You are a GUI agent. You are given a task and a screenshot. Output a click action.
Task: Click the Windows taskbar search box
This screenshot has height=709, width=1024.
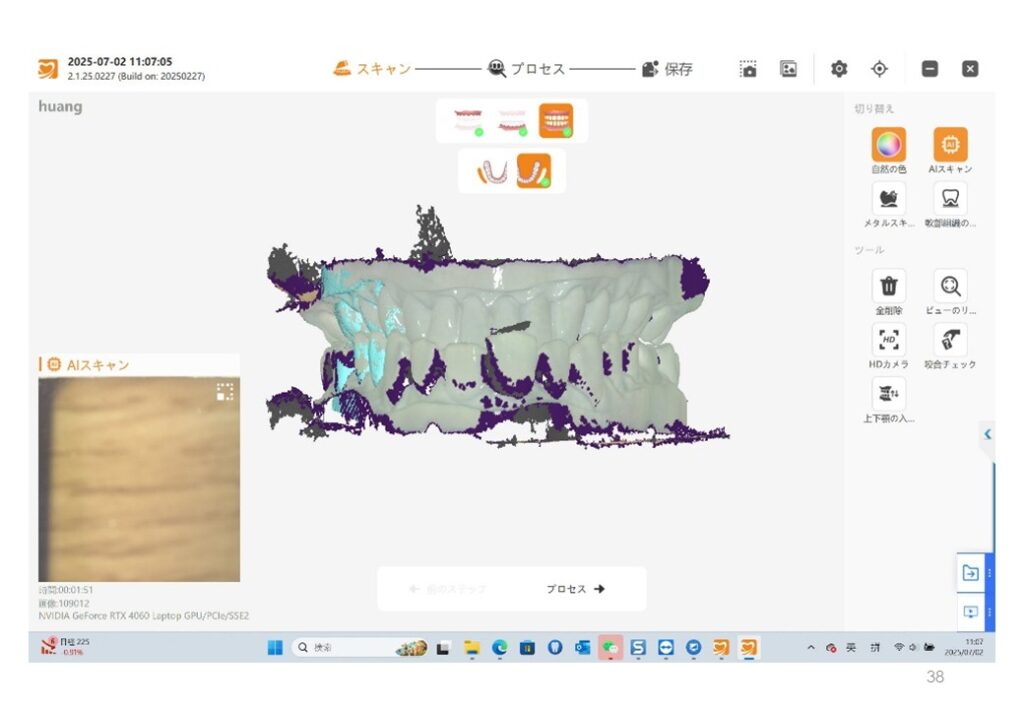click(x=340, y=648)
